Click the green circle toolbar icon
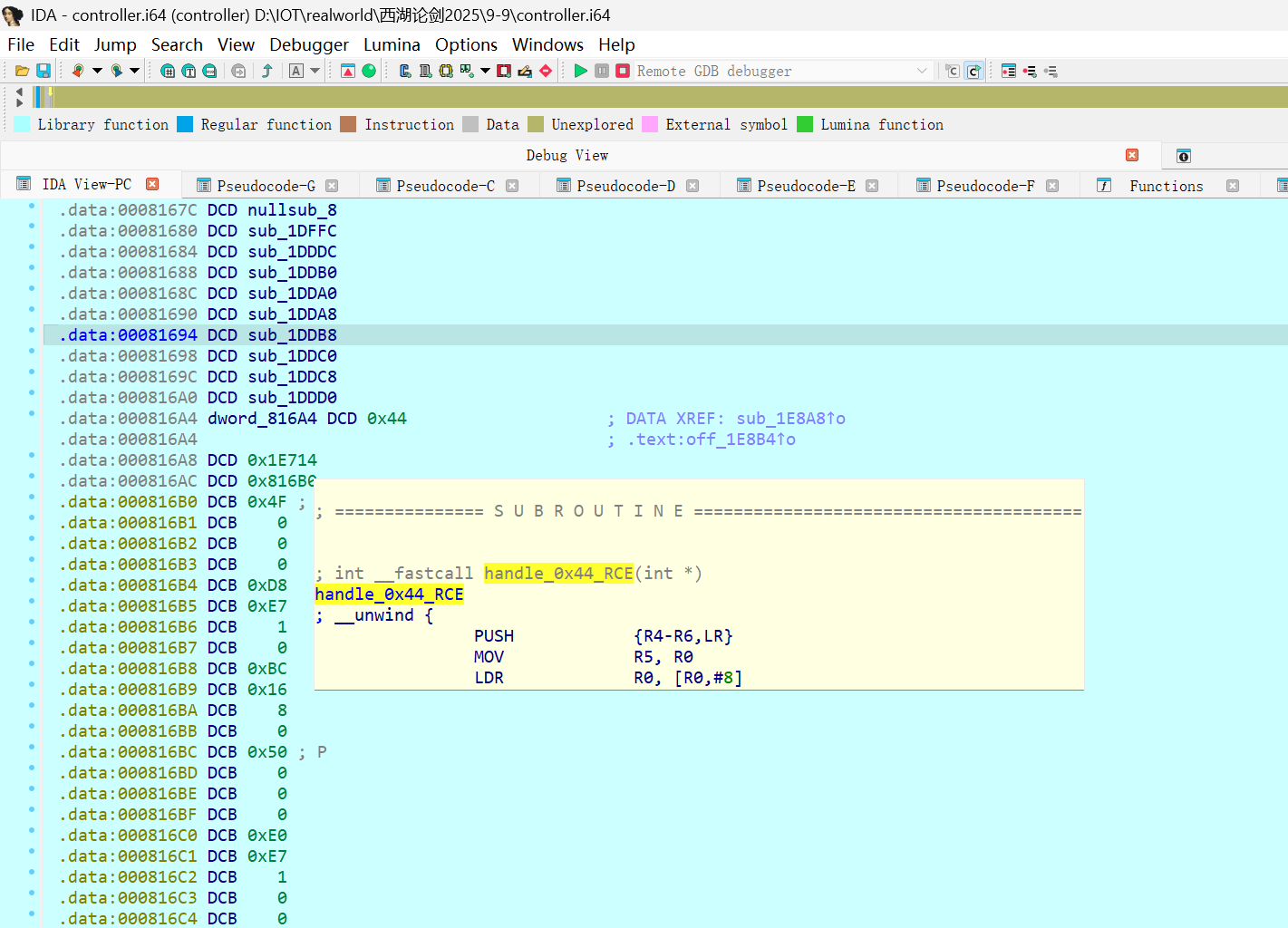Viewport: 1288px width, 928px height. [369, 71]
